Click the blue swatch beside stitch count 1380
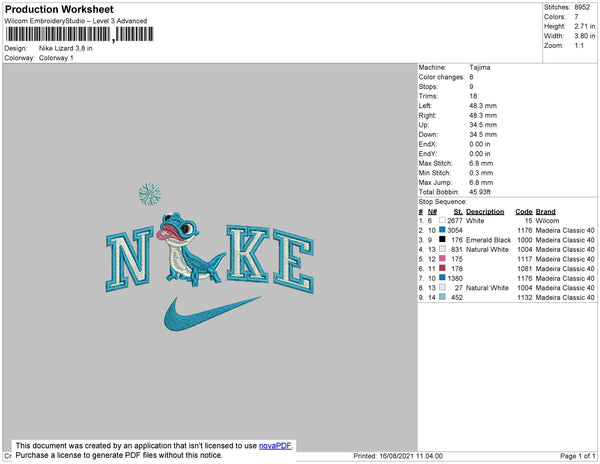The height and width of the screenshot is (464, 600). (442, 278)
